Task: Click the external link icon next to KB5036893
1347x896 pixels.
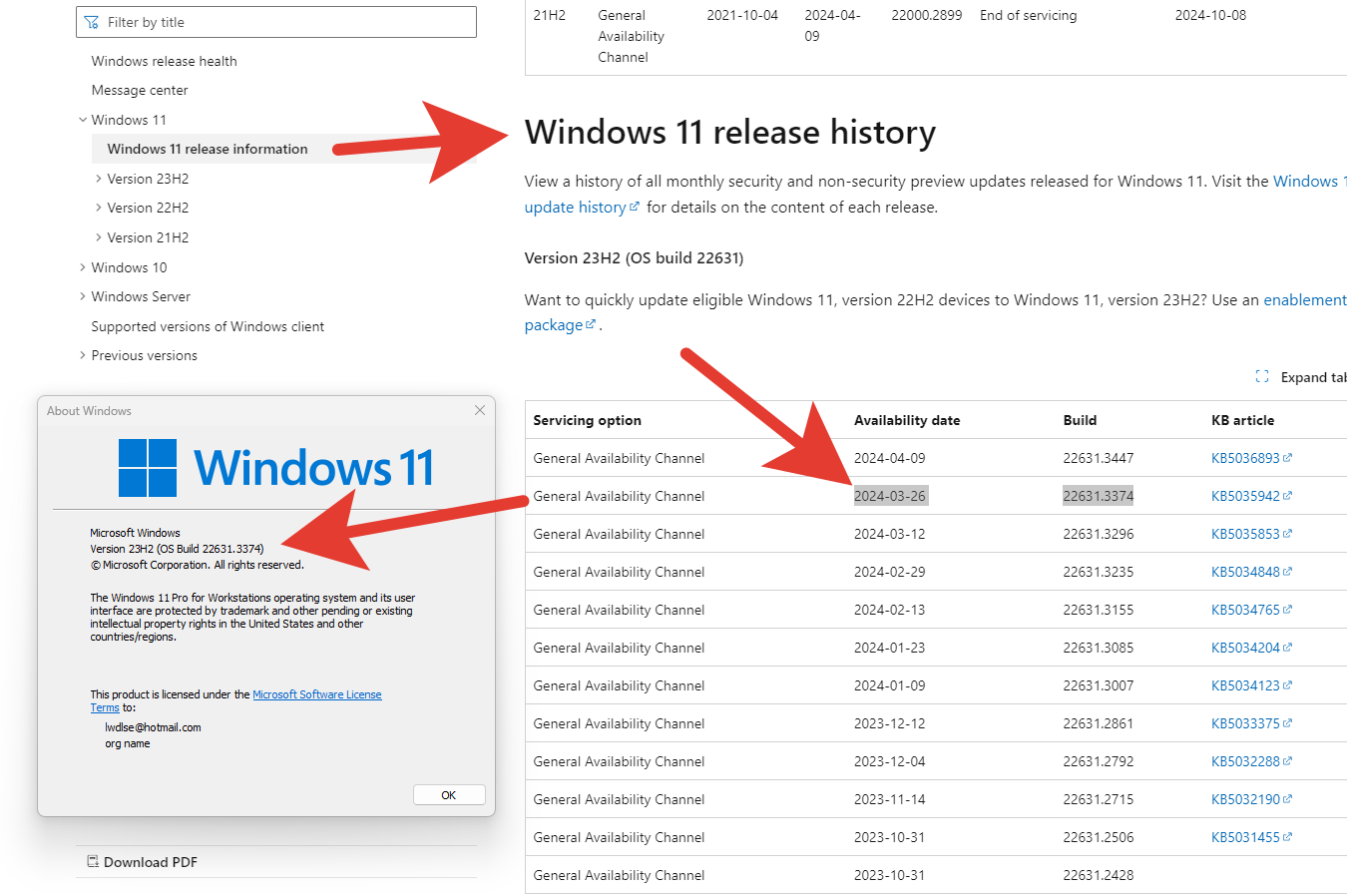Action: tap(1287, 458)
